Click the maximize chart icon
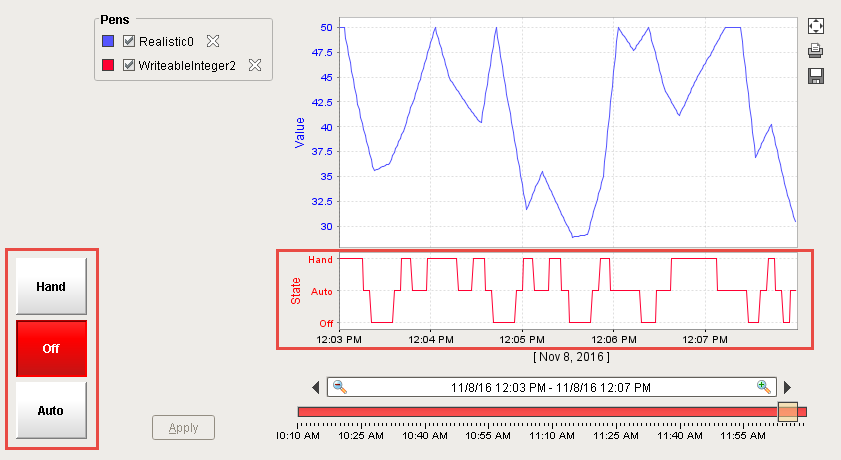The width and height of the screenshot is (841, 460). pos(816,28)
